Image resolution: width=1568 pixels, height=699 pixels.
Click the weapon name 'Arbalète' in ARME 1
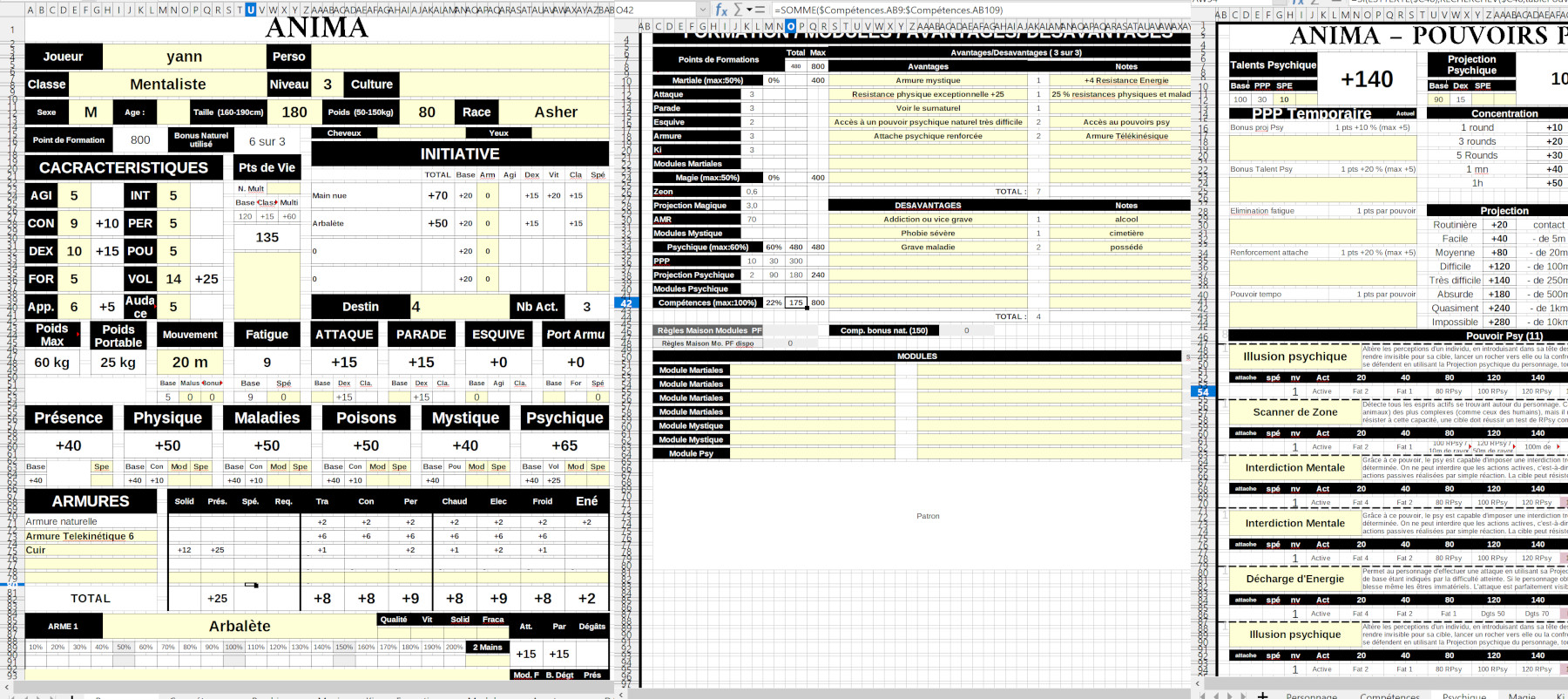pos(240,626)
